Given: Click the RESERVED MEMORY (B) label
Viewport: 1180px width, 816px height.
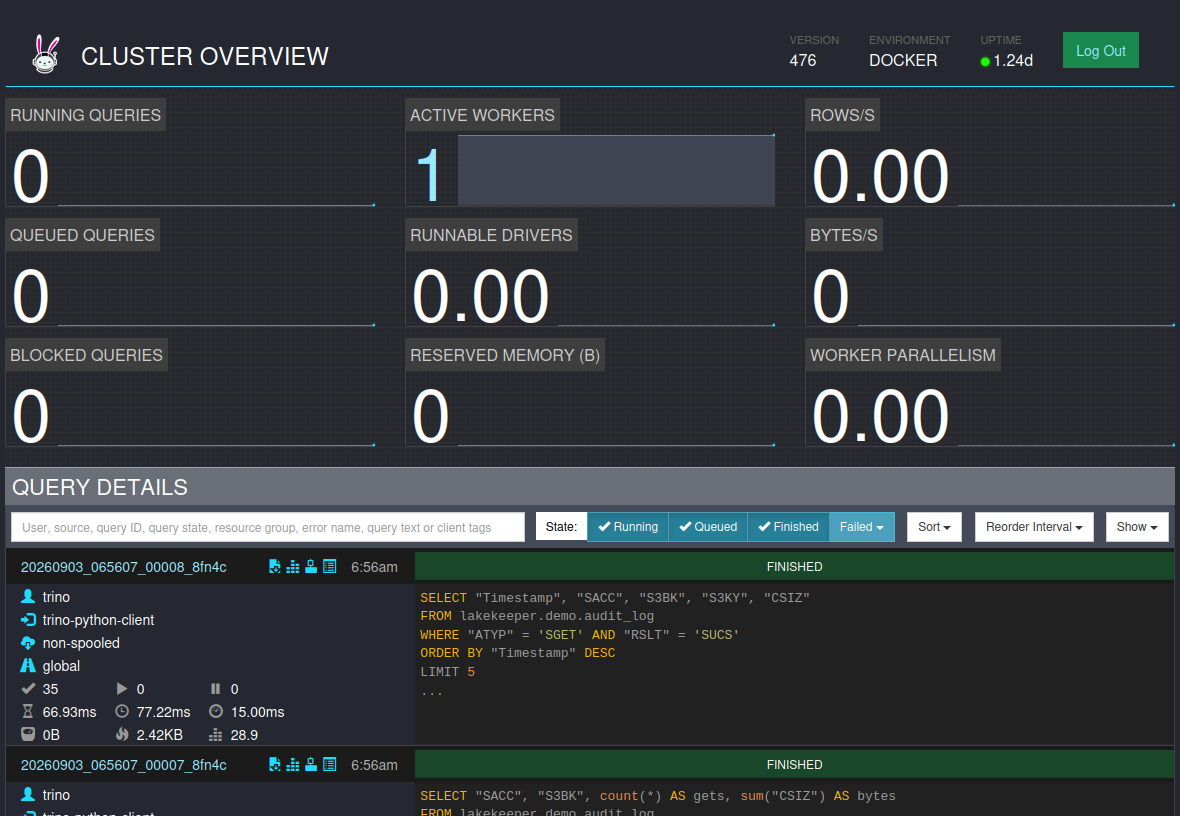Looking at the screenshot, I should 505,355.
